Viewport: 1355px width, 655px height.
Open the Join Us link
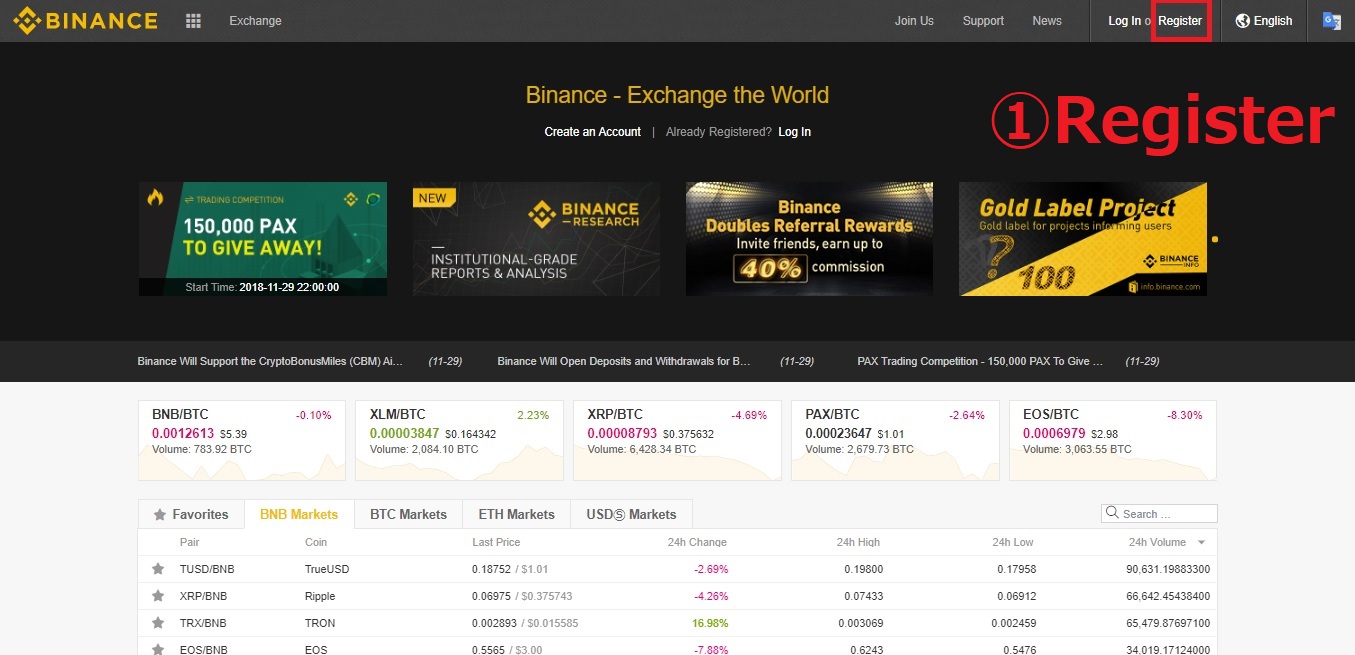click(914, 21)
